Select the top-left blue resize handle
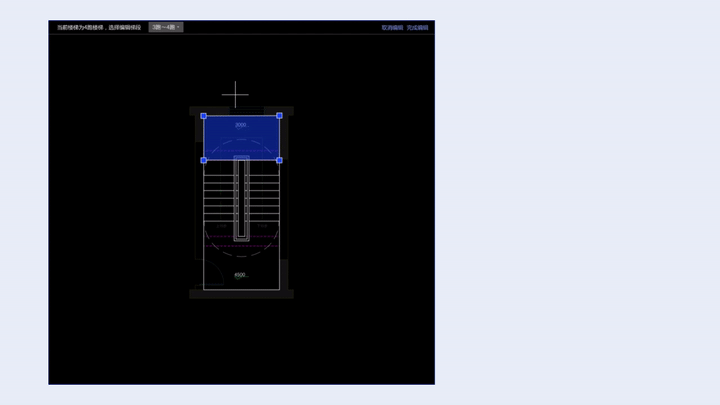 [x=204, y=116]
